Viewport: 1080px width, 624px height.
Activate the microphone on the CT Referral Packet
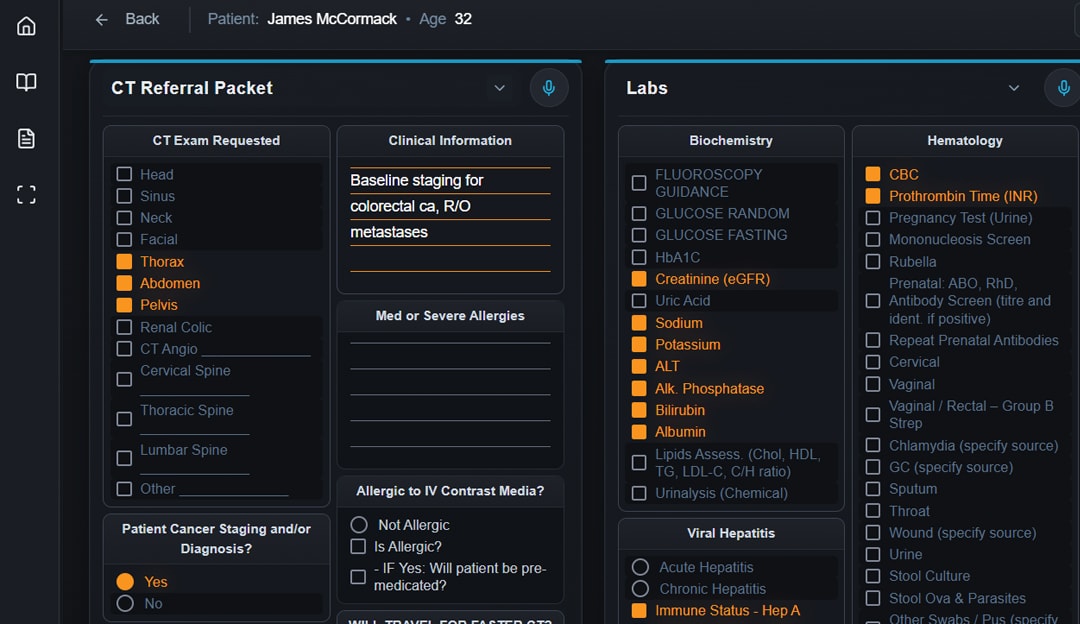548,88
